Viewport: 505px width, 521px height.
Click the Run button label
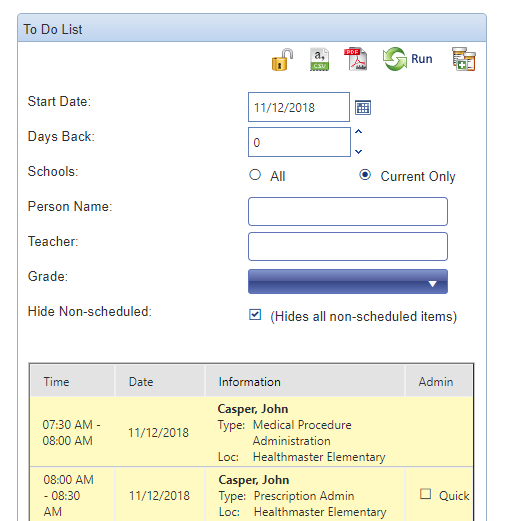tap(422, 59)
